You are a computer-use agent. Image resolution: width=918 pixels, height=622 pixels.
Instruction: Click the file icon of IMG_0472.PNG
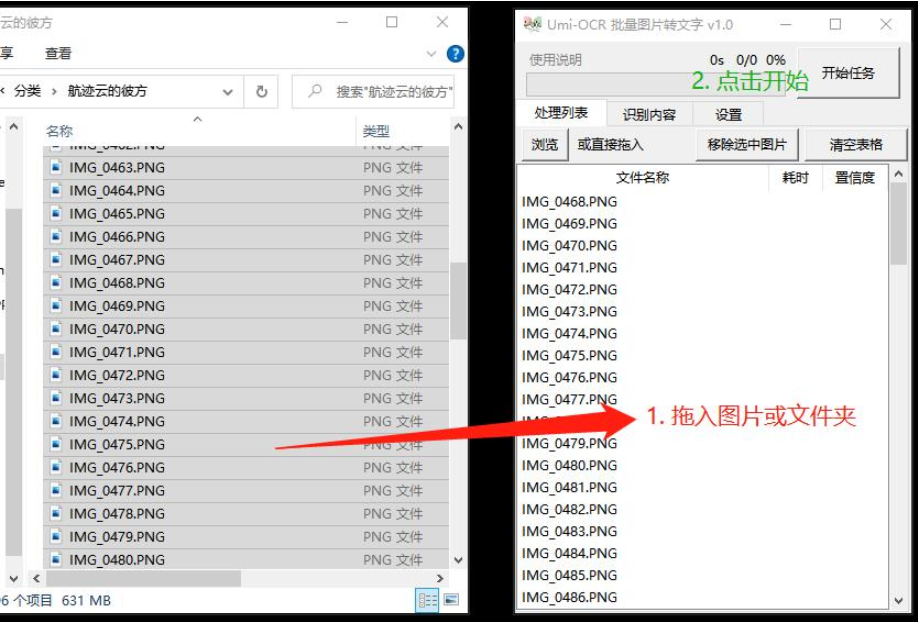(56, 375)
